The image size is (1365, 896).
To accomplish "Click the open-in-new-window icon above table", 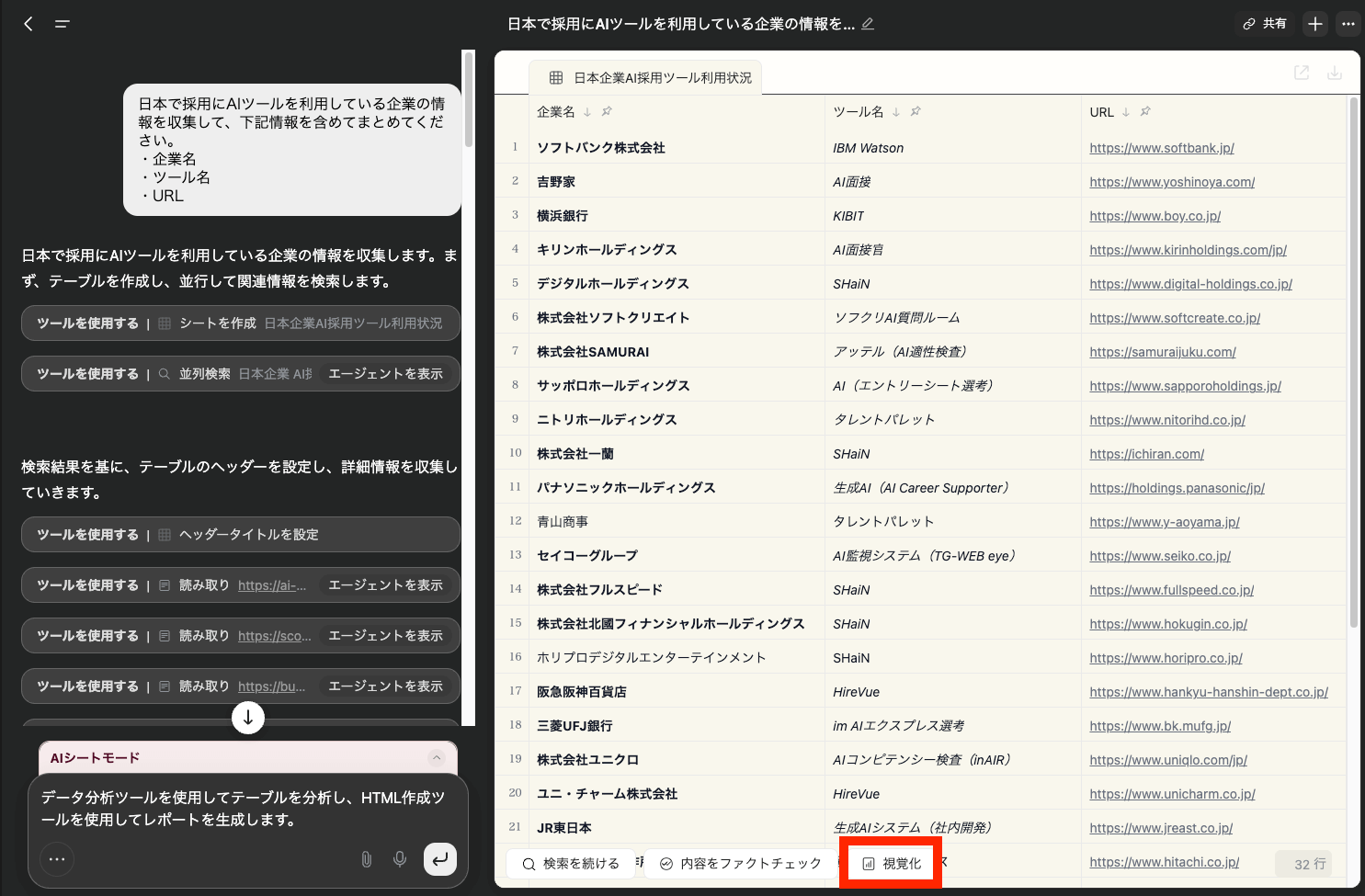I will pyautogui.click(x=1302, y=73).
